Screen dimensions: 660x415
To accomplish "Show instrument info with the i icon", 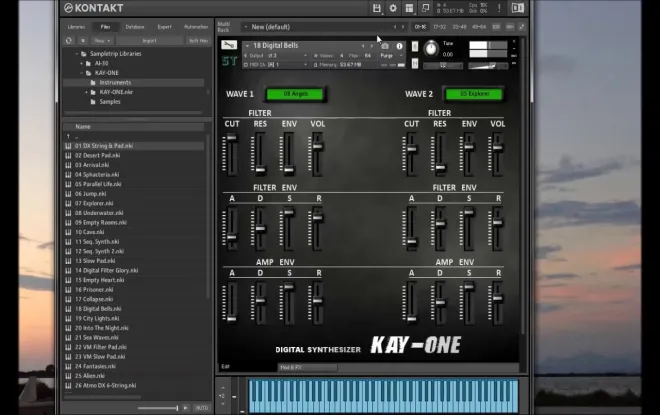I will pos(399,46).
